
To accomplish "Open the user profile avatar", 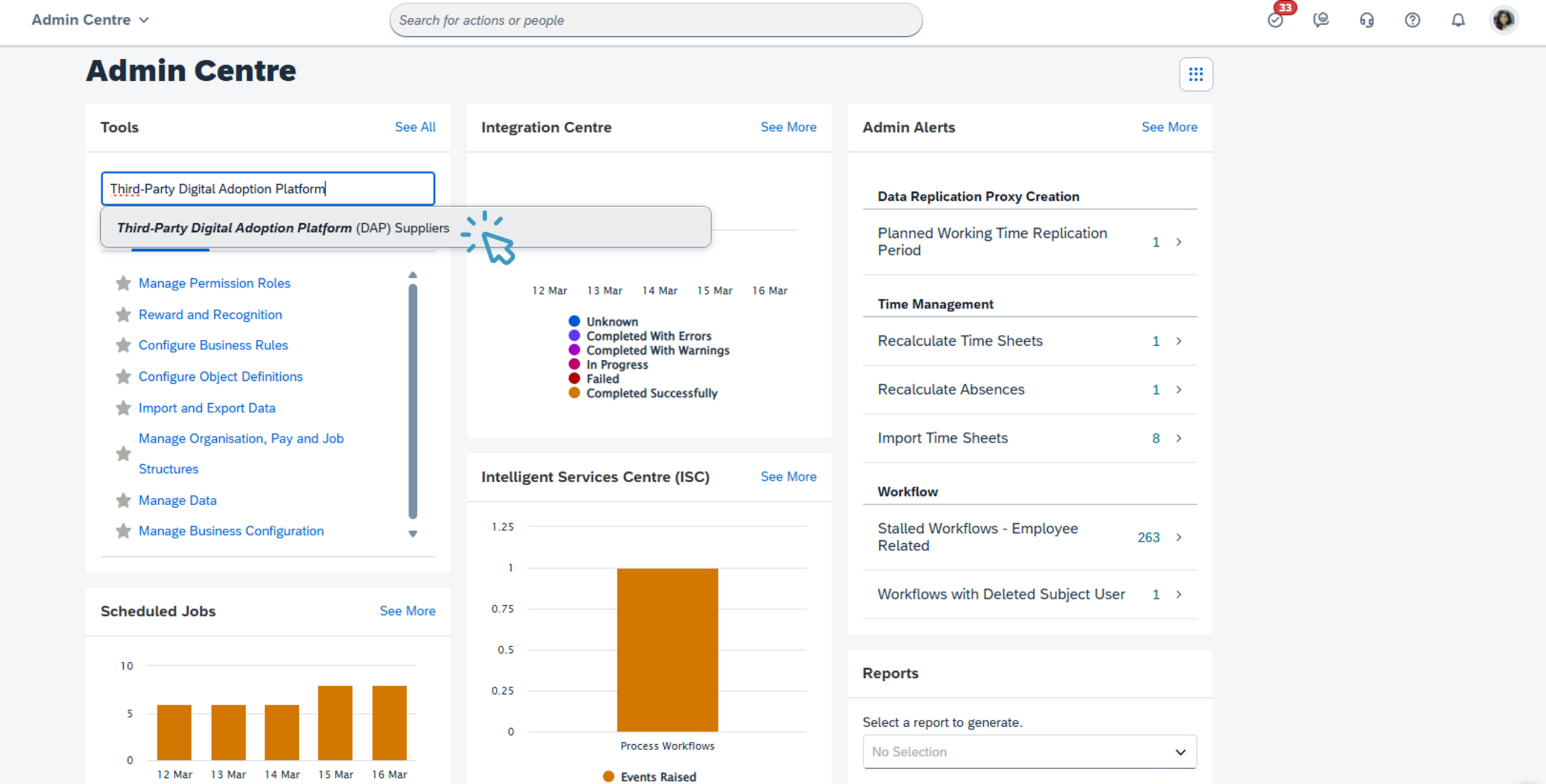I will pyautogui.click(x=1504, y=20).
